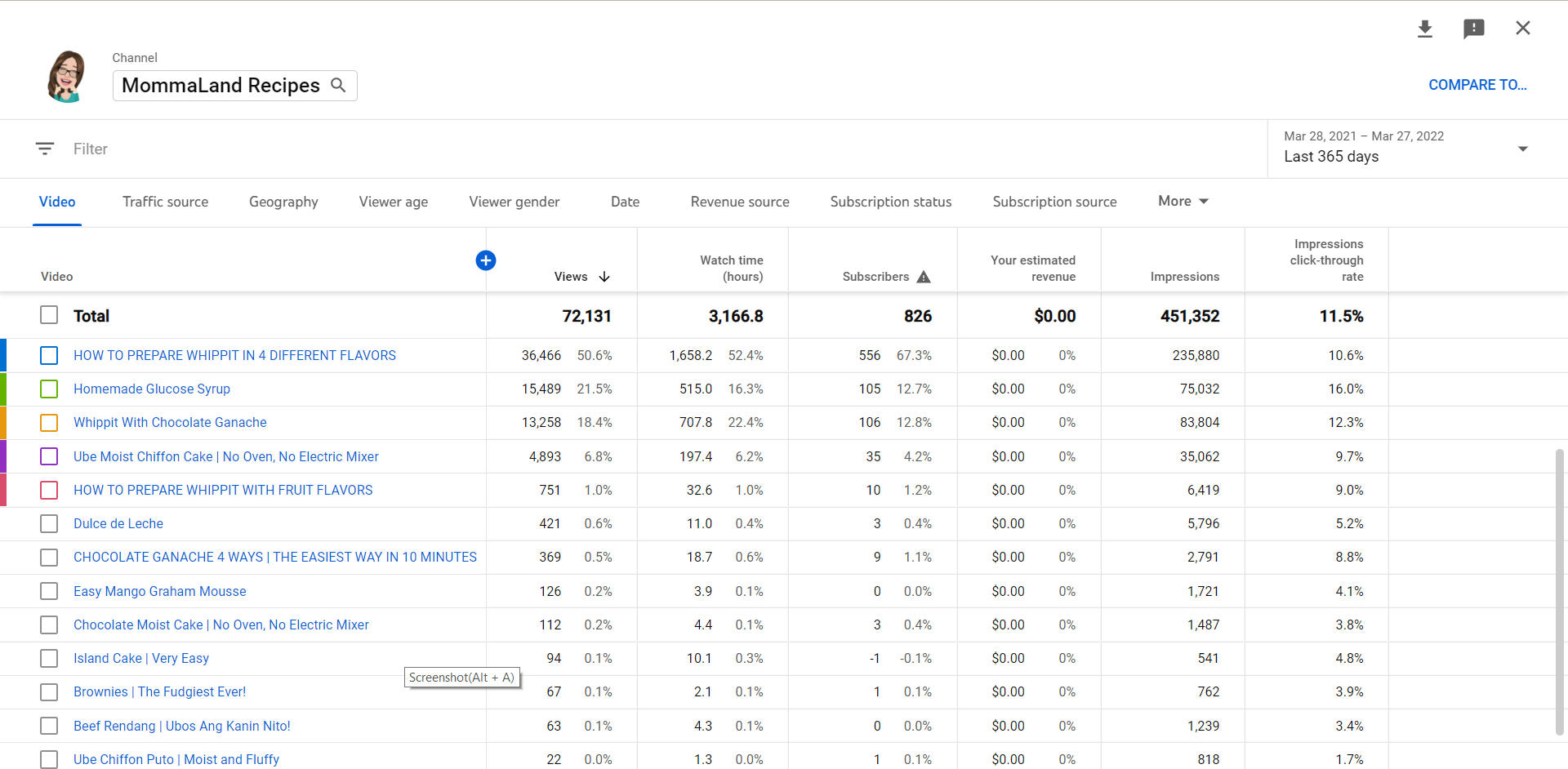1568x769 pixels.
Task: Click the filter lines icon
Action: pos(45,149)
